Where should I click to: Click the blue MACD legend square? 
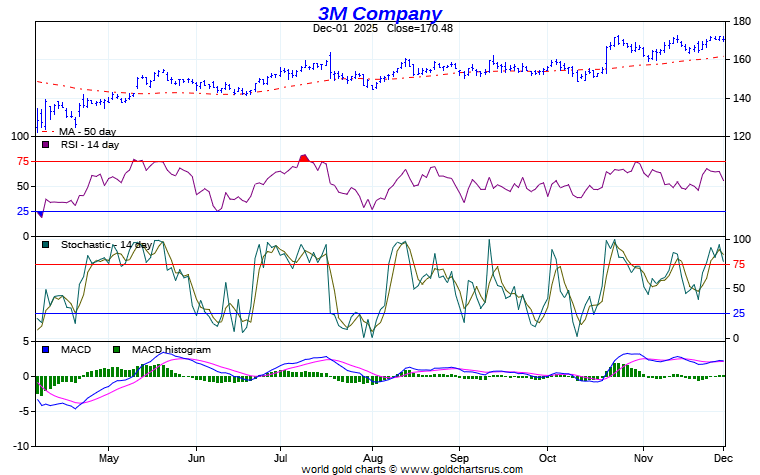coord(45,350)
